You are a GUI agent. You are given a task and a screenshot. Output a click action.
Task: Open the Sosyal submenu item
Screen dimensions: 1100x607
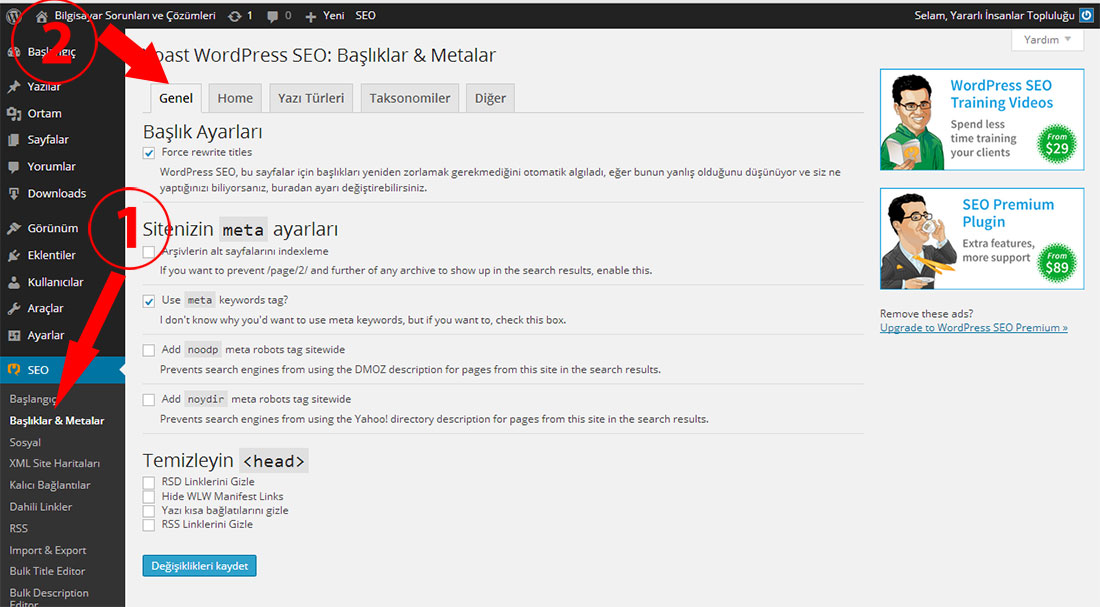click(25, 443)
